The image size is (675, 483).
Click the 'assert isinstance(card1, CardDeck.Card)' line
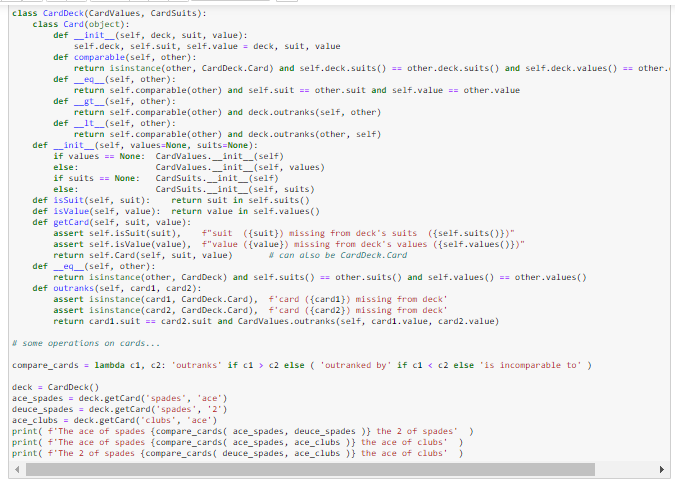(251, 299)
